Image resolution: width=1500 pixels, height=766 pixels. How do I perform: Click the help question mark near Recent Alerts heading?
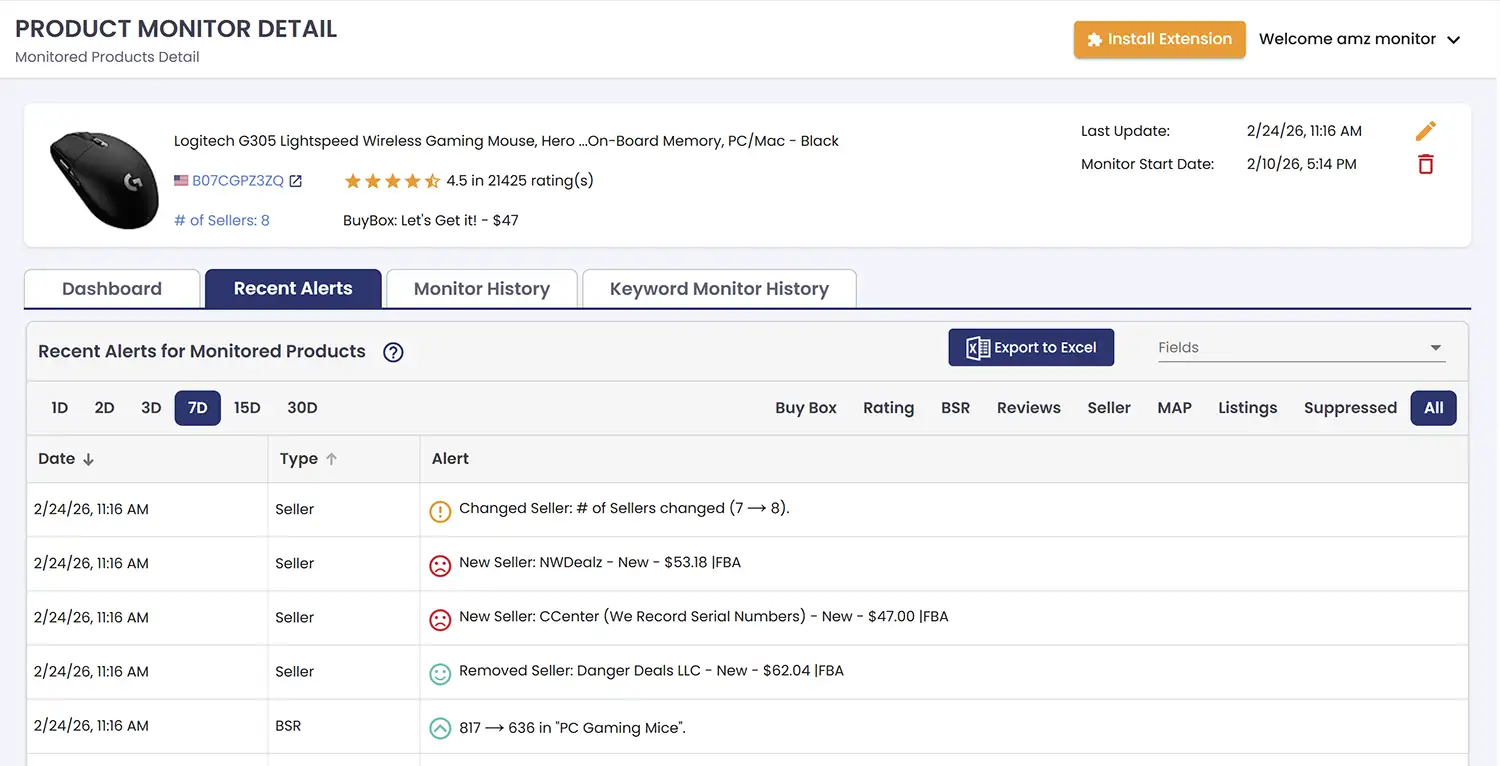(392, 352)
